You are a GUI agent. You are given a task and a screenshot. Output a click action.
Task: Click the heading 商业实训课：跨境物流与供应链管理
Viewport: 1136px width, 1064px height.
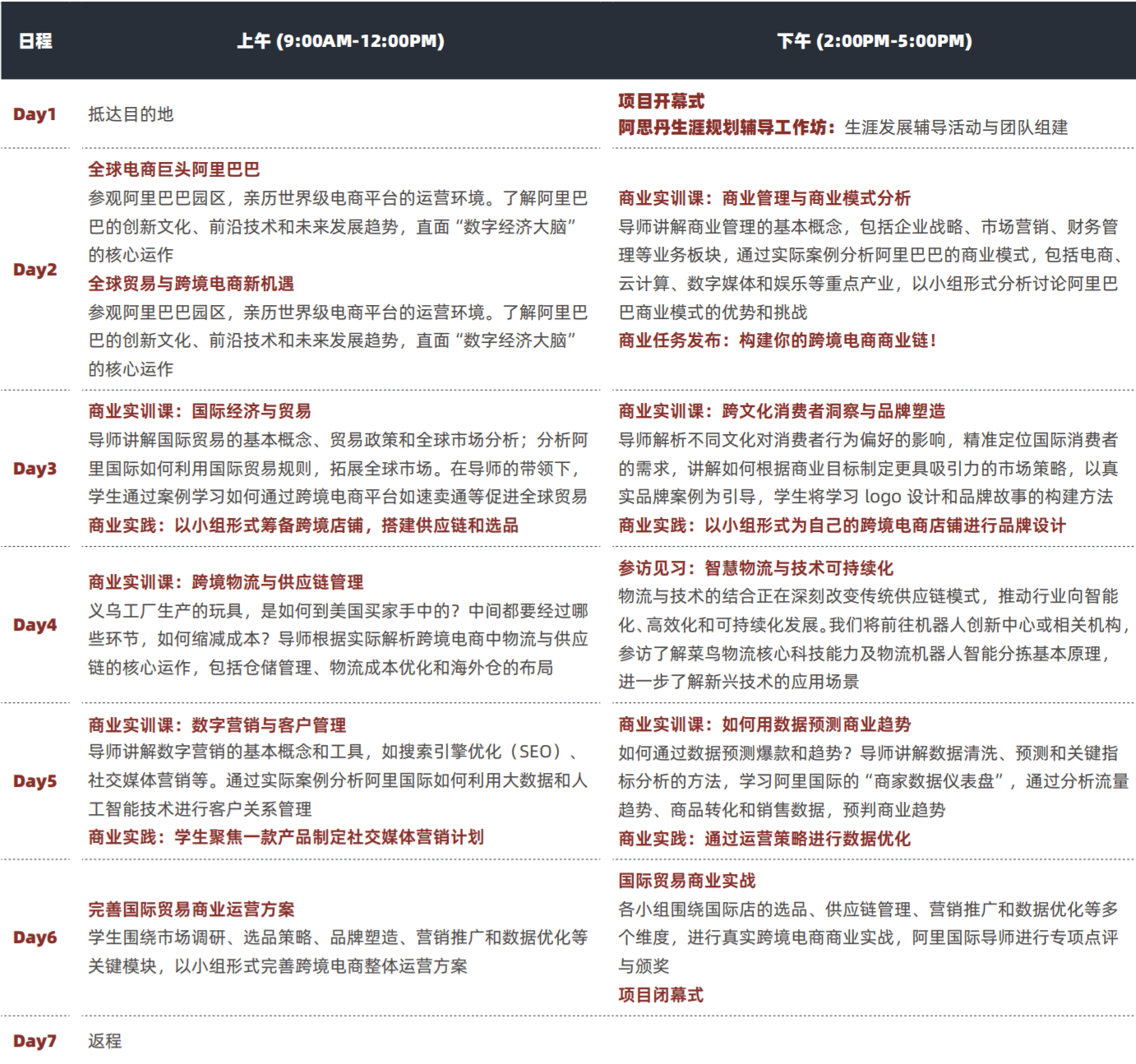pos(226,582)
